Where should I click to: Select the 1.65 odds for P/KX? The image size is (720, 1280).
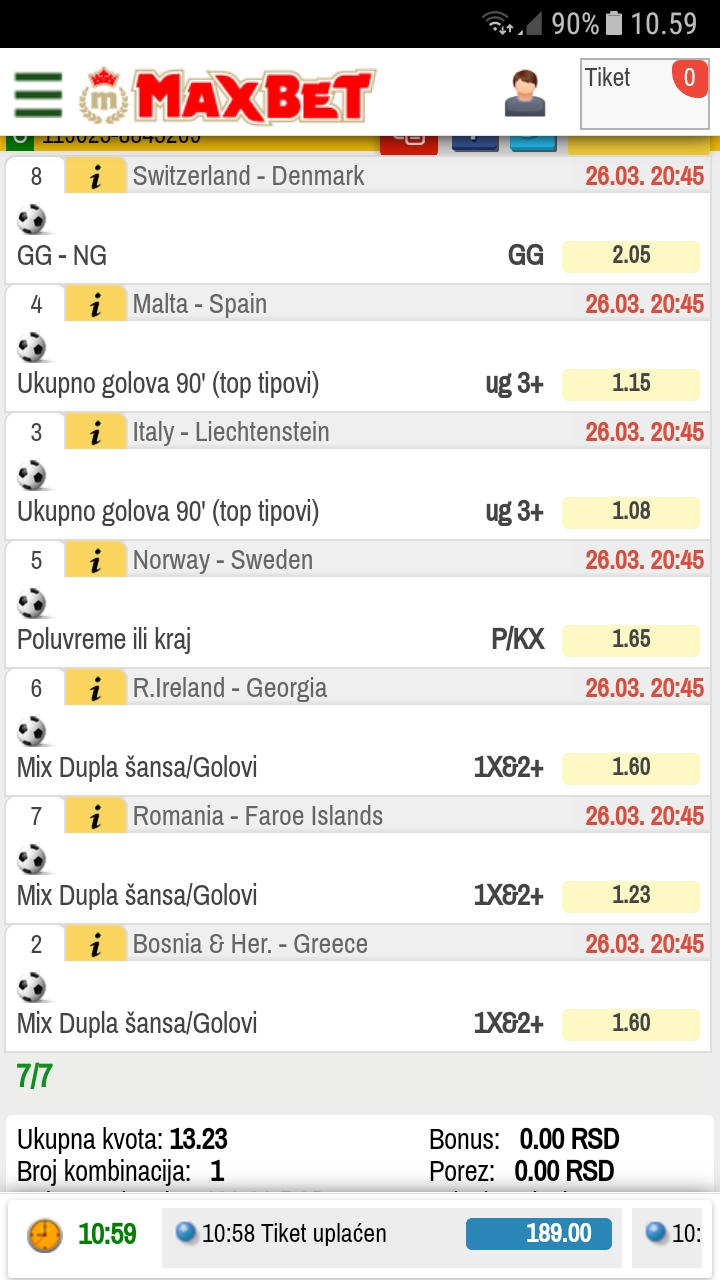(631, 640)
